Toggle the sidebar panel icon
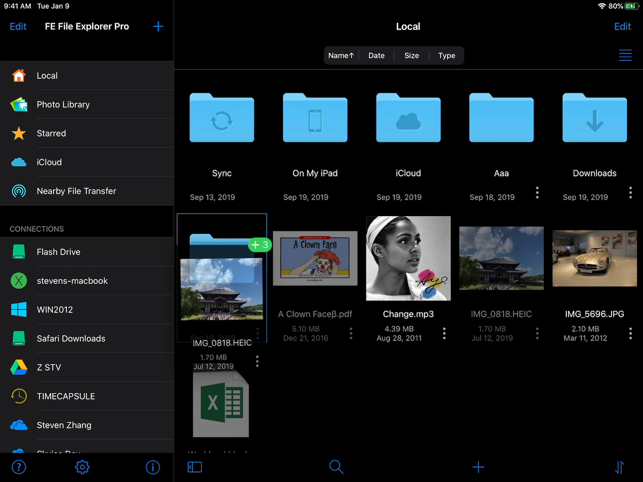Image resolution: width=643 pixels, height=482 pixels. tap(195, 467)
